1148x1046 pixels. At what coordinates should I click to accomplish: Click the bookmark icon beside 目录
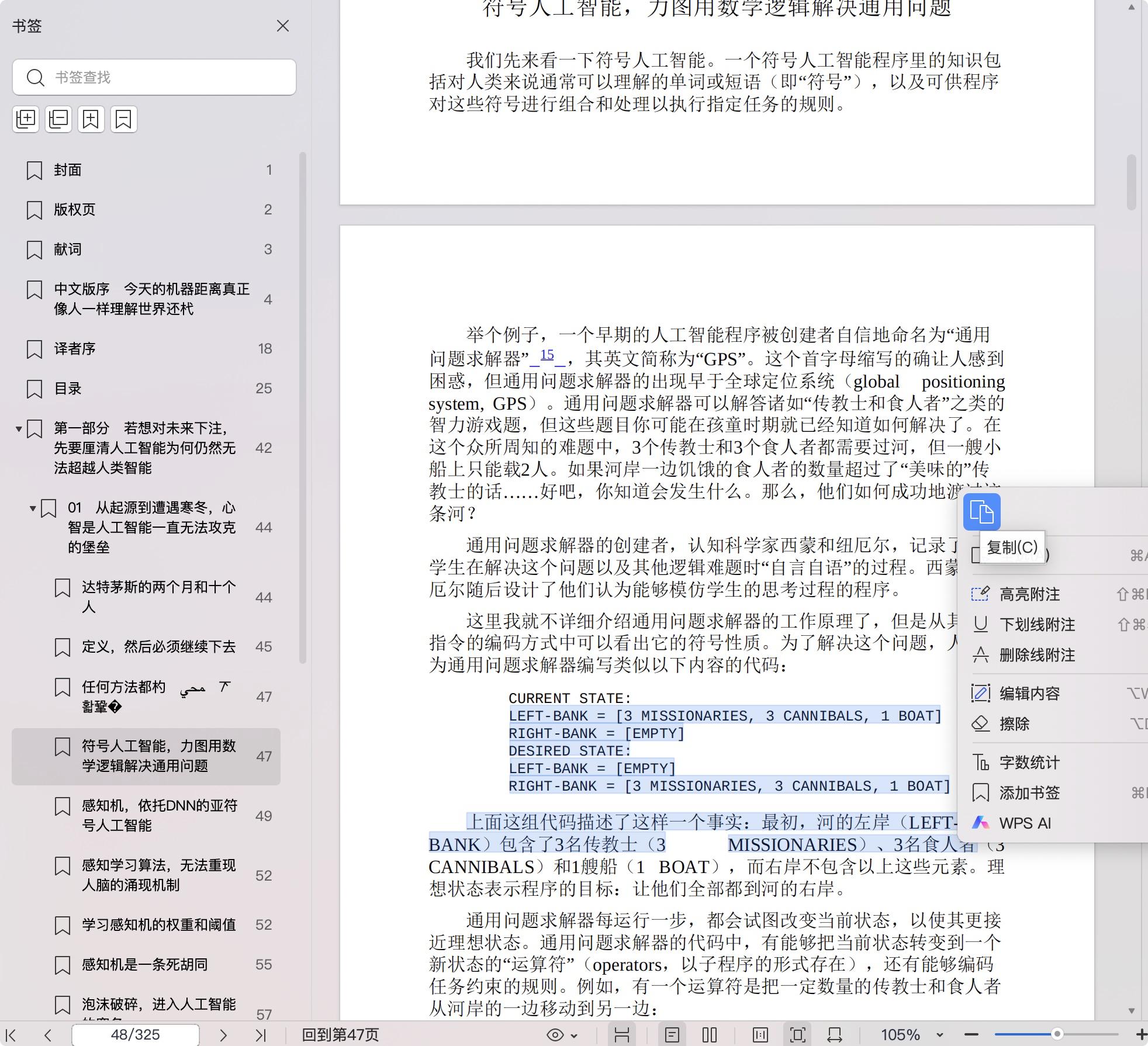tap(34, 389)
